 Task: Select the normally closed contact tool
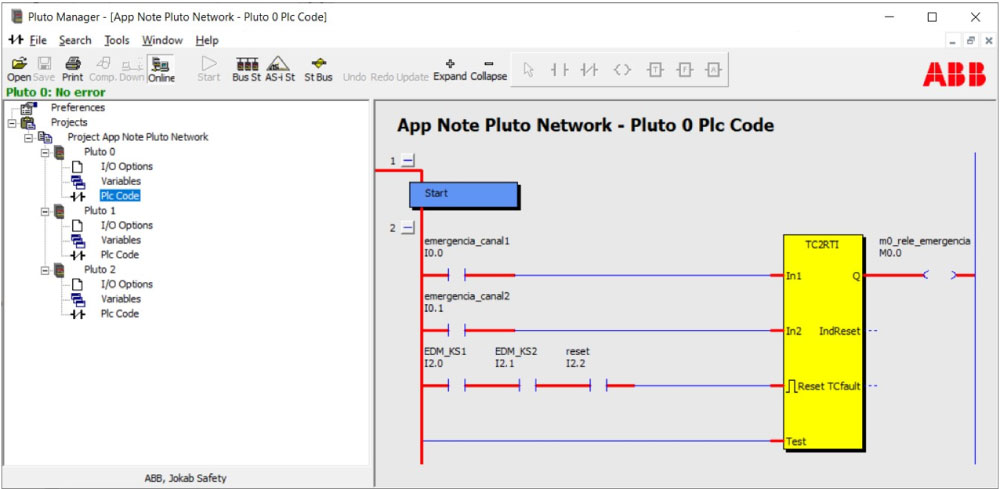pos(590,70)
